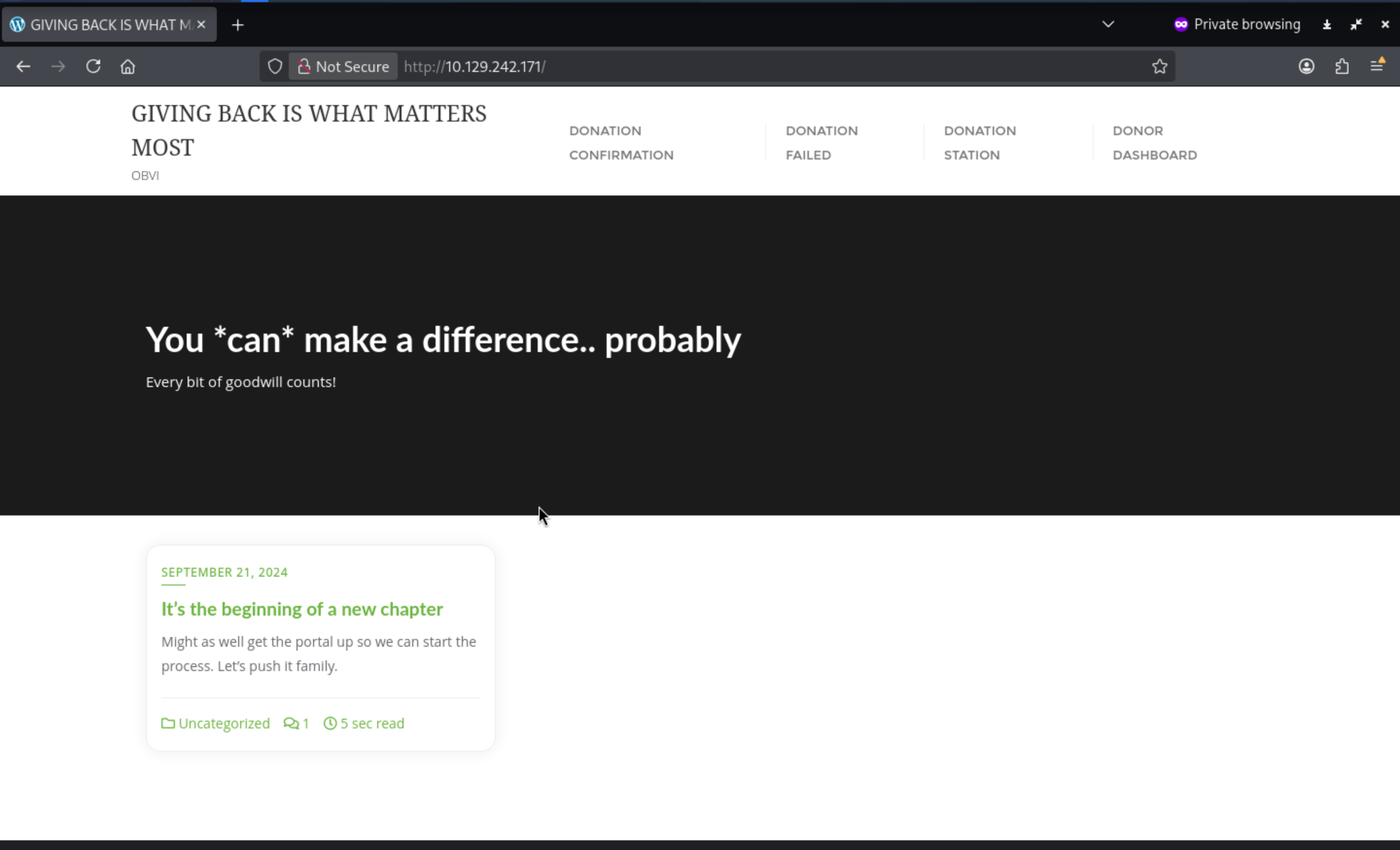Click the Not Secure site info badge
Image resolution: width=1400 pixels, height=850 pixels.
click(343, 67)
